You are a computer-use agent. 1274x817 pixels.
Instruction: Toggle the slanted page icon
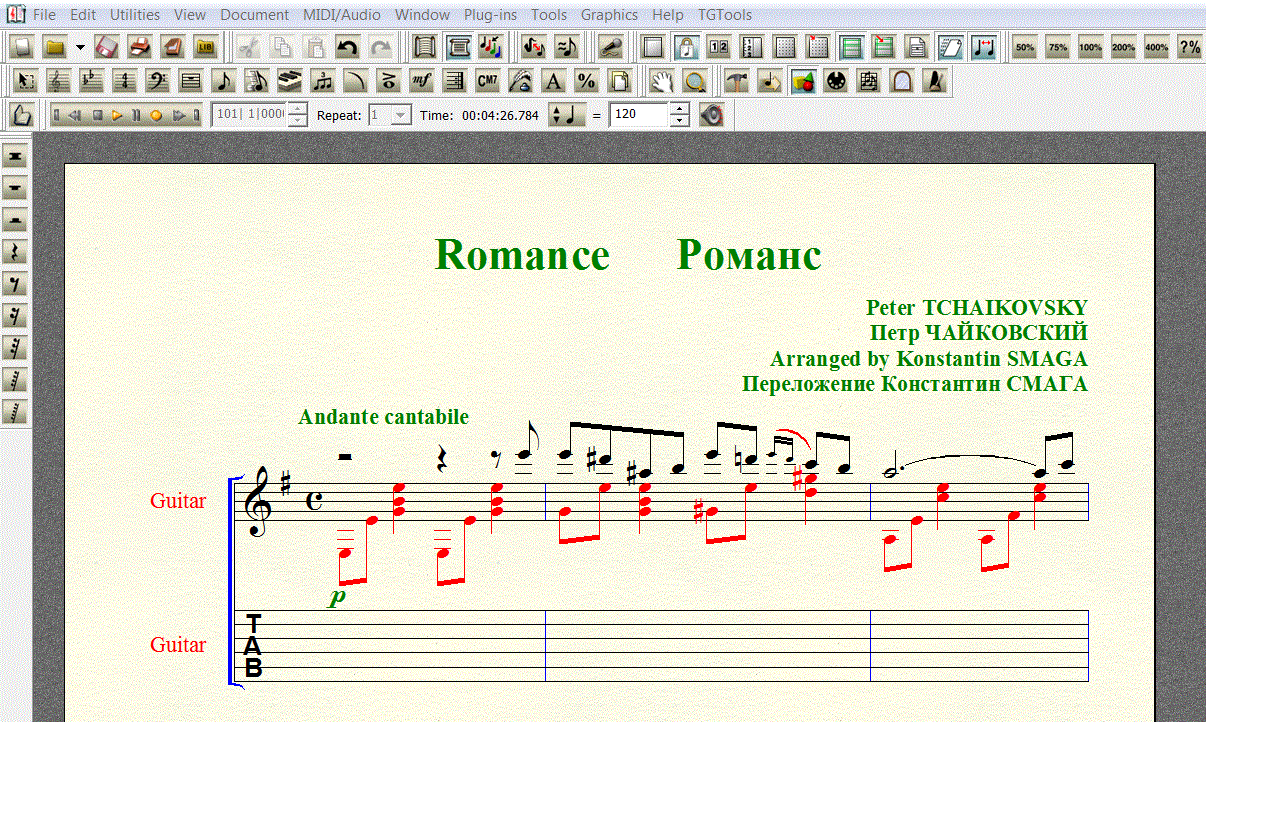(949, 47)
